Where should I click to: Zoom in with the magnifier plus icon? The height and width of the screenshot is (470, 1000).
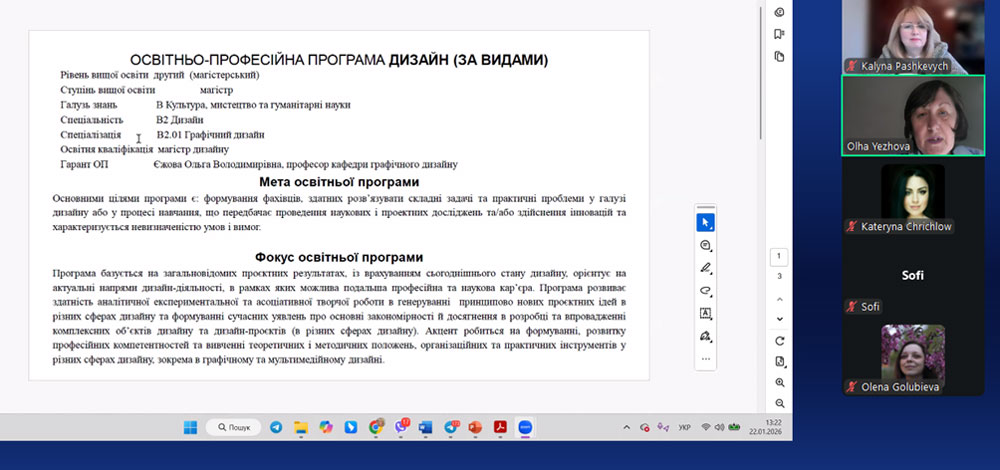tap(779, 382)
